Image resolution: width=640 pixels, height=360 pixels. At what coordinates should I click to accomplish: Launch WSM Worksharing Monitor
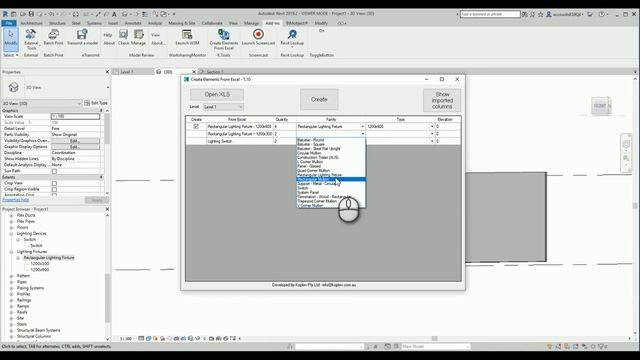click(x=187, y=37)
